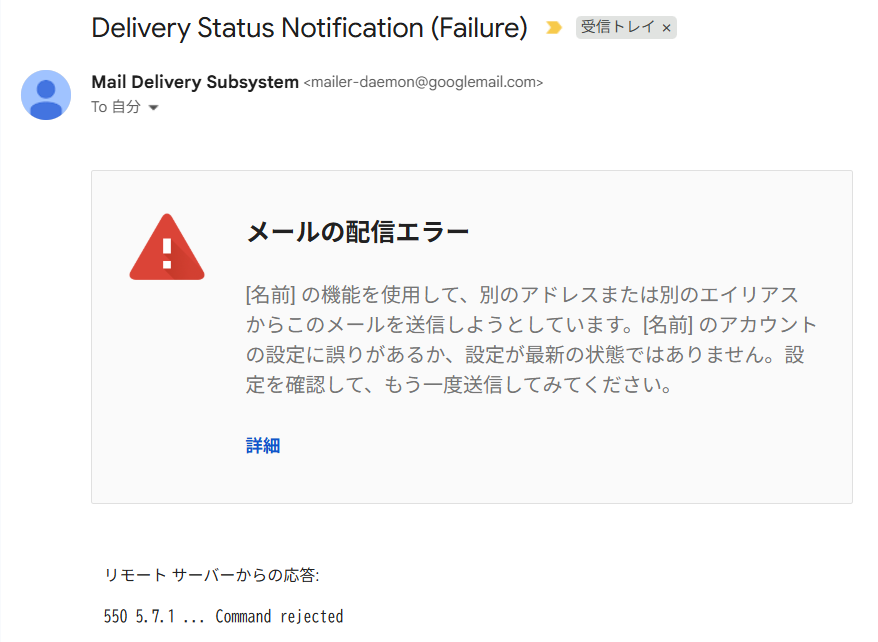Remove the 受信トレイ label with ×
This screenshot has width=878, height=642.
(x=667, y=28)
